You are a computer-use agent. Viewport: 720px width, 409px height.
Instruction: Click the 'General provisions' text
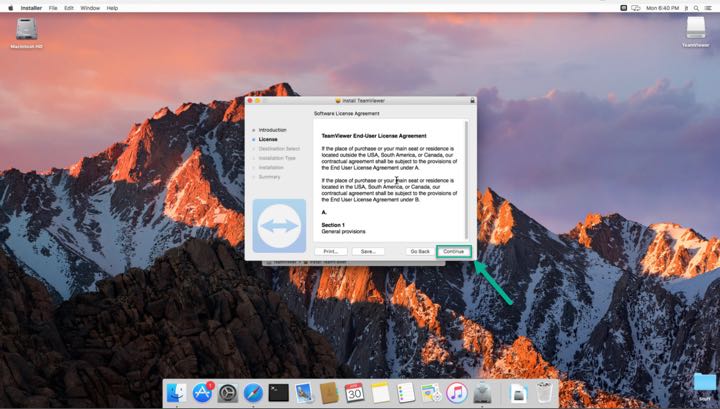click(343, 231)
